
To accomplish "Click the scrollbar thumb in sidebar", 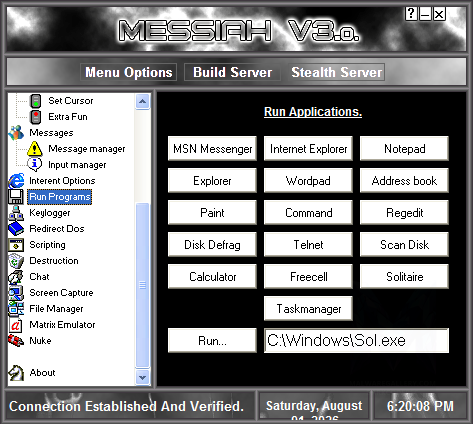I will [x=143, y=285].
